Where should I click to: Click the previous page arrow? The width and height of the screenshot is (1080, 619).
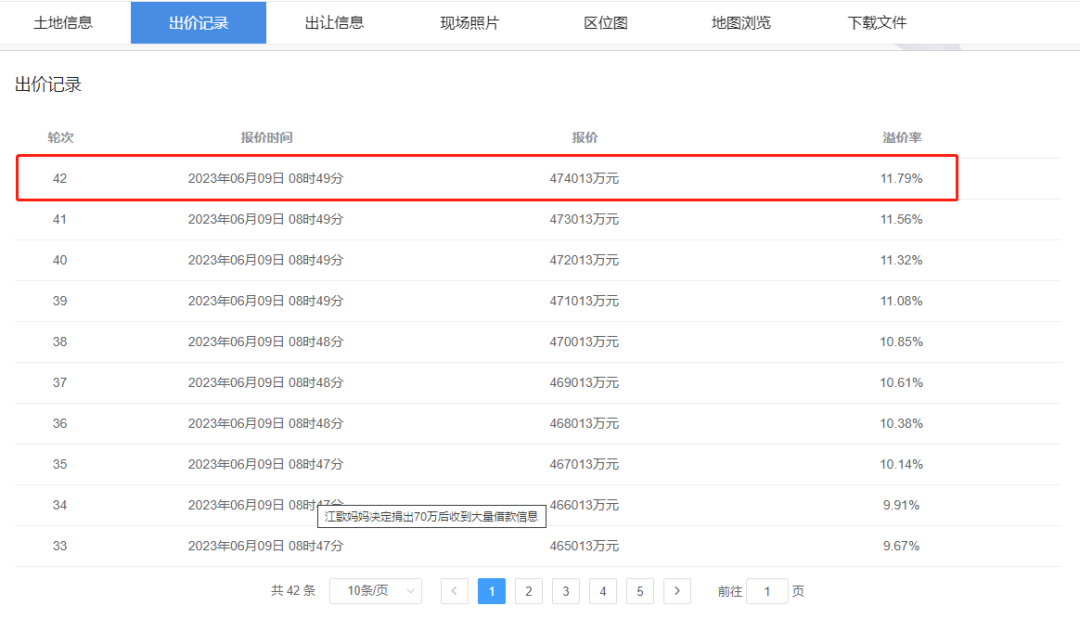pos(455,591)
